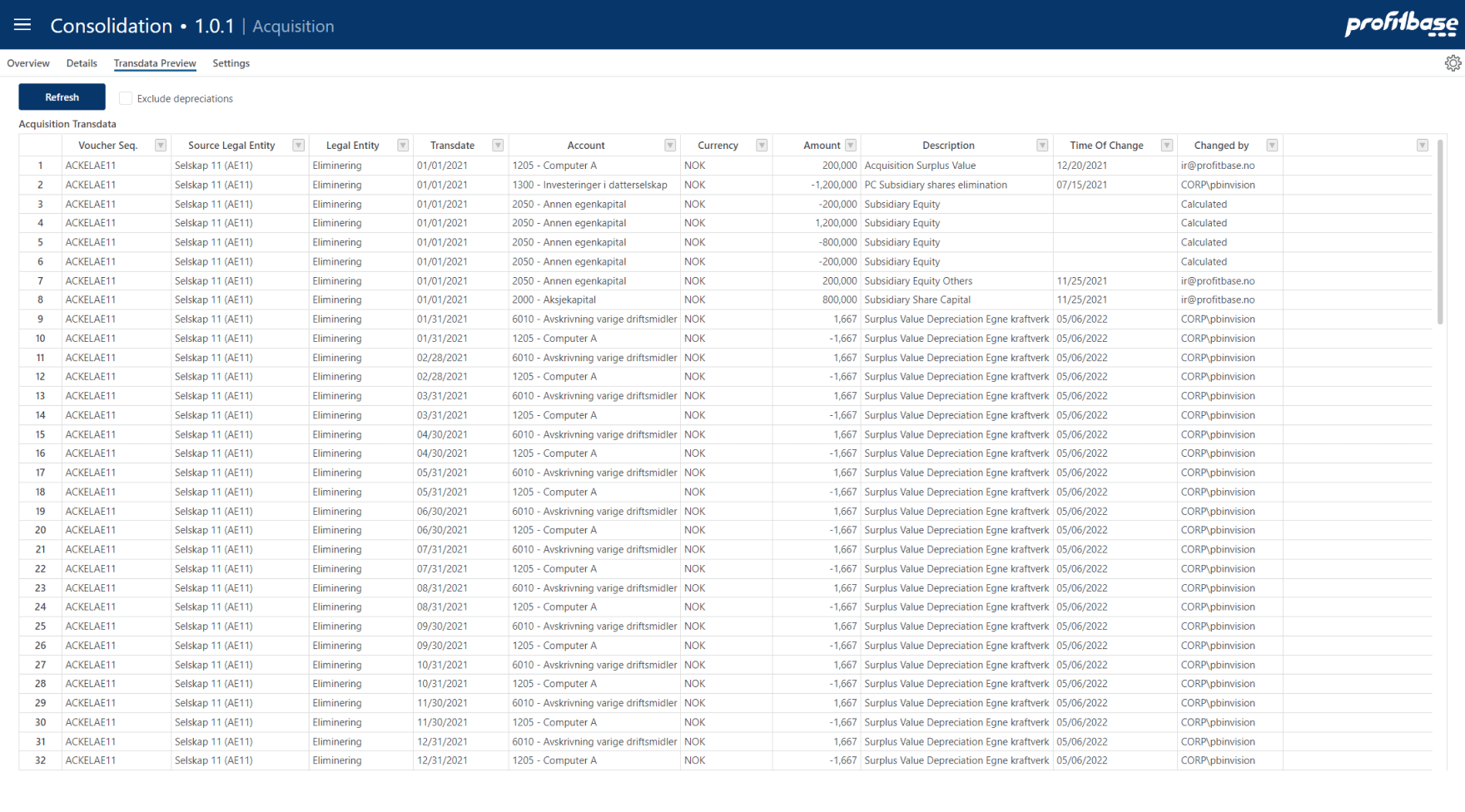Open Account column filter
Image resolution: width=1465 pixels, height=812 pixels.
click(670, 146)
